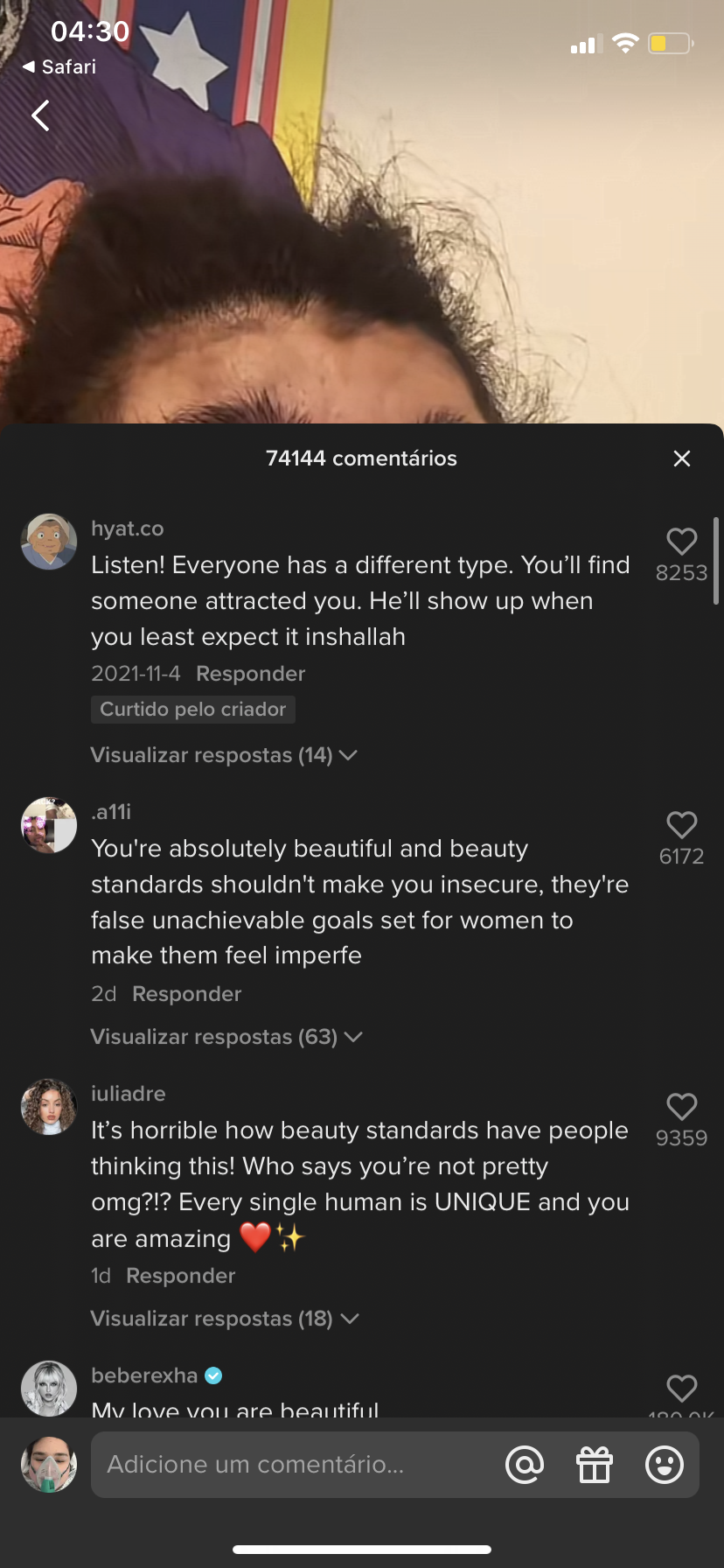Reply to .a11i via Responder
This screenshot has width=724, height=1568.
[x=186, y=994]
